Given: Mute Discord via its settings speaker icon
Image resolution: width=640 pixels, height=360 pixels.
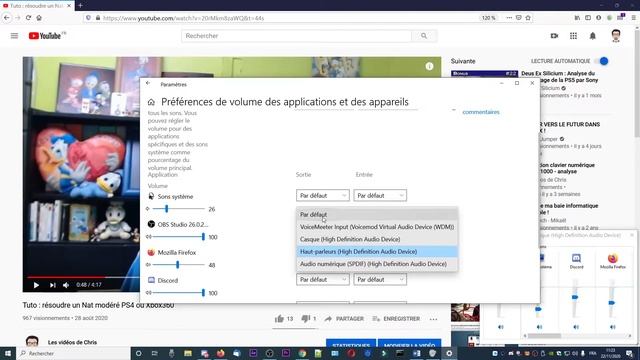Looking at the screenshot, I should click(148, 293).
